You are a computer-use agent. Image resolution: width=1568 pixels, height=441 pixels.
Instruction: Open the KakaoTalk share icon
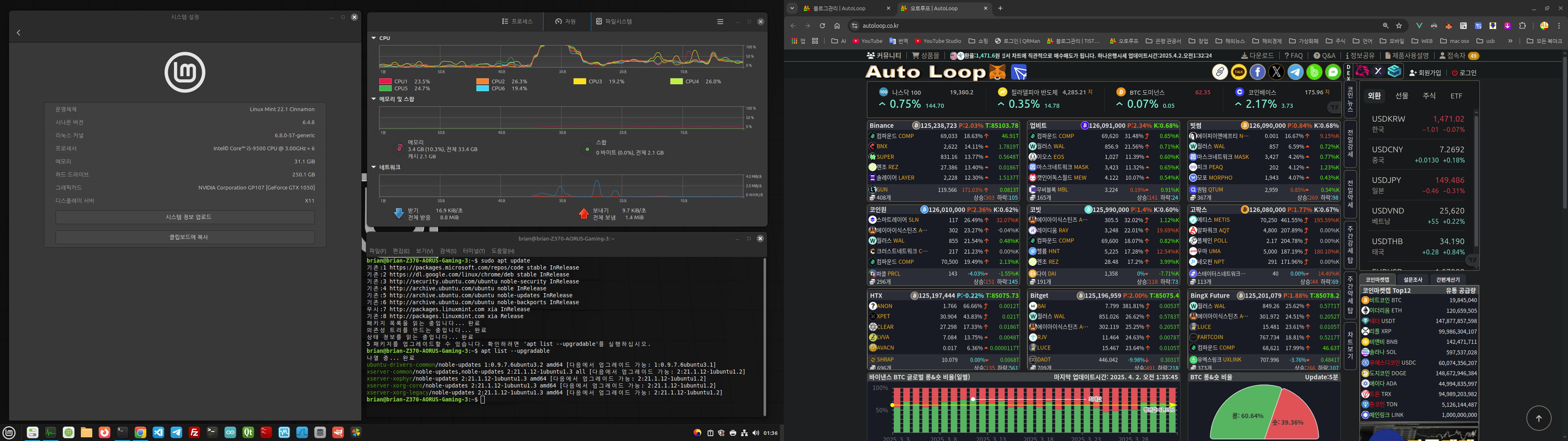[x=1238, y=72]
